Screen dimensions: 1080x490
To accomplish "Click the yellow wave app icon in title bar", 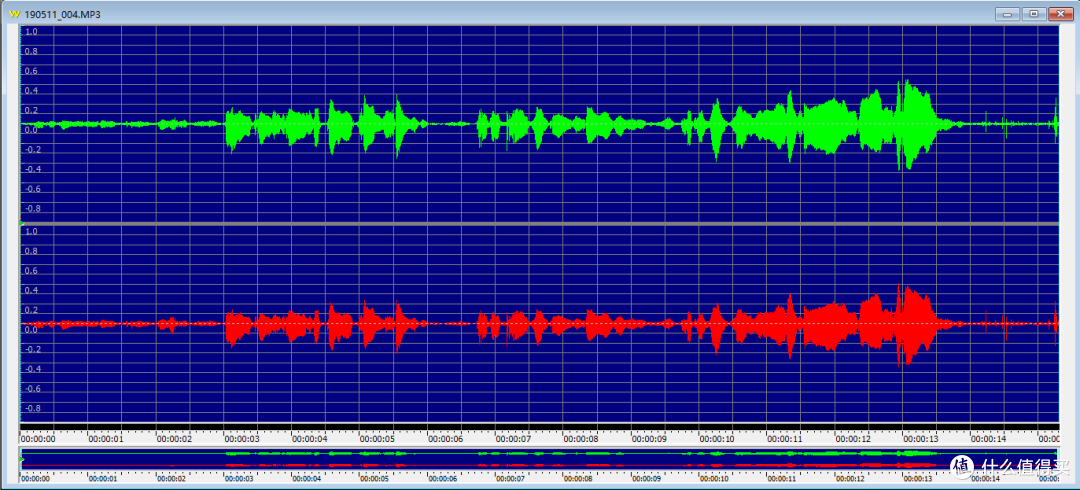I will [14, 14].
